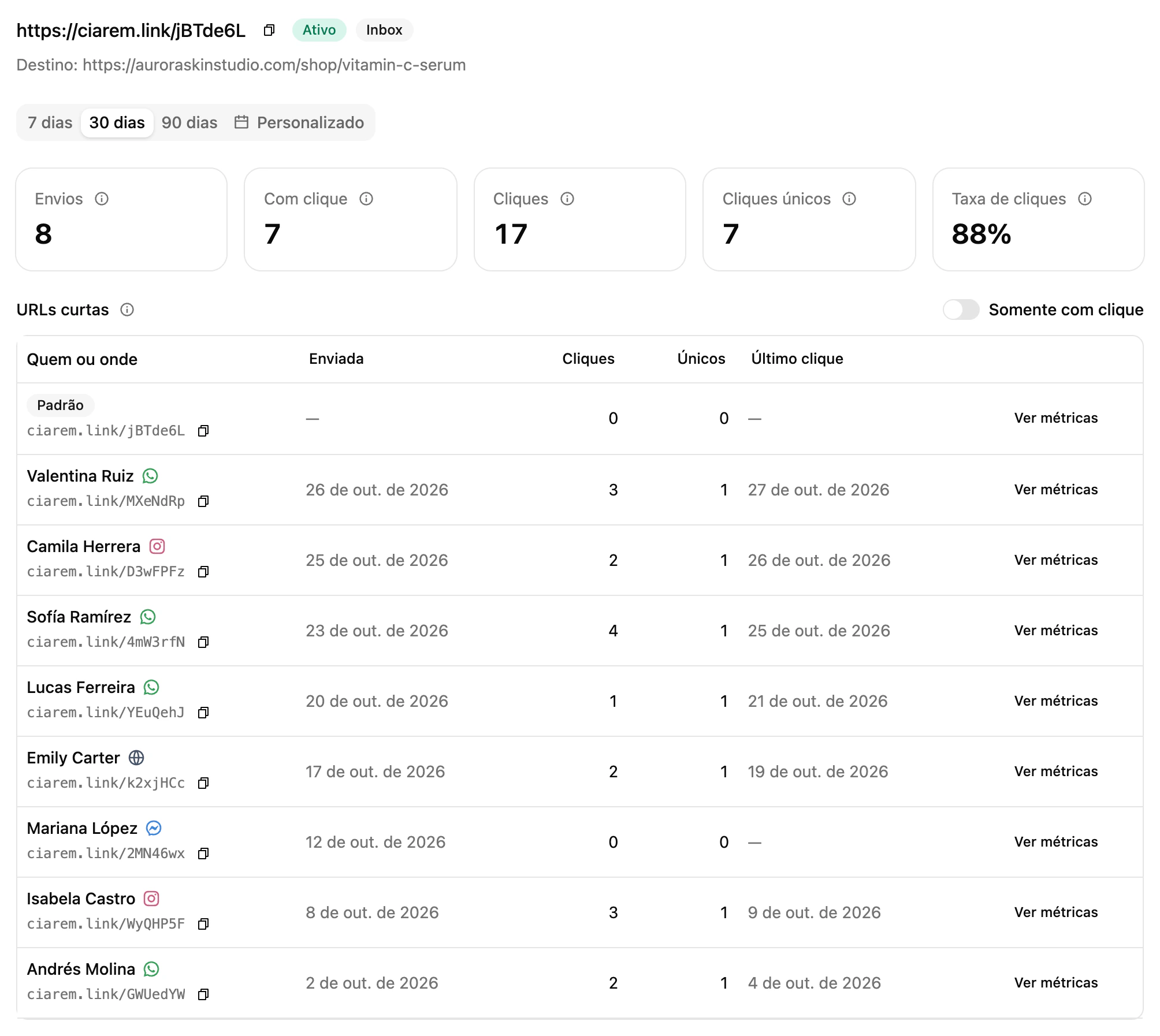This screenshot has height=1036, width=1160.
Task: Copy Camila Herrera's link ciarem.link/D3wFPFz
Action: click(203, 572)
